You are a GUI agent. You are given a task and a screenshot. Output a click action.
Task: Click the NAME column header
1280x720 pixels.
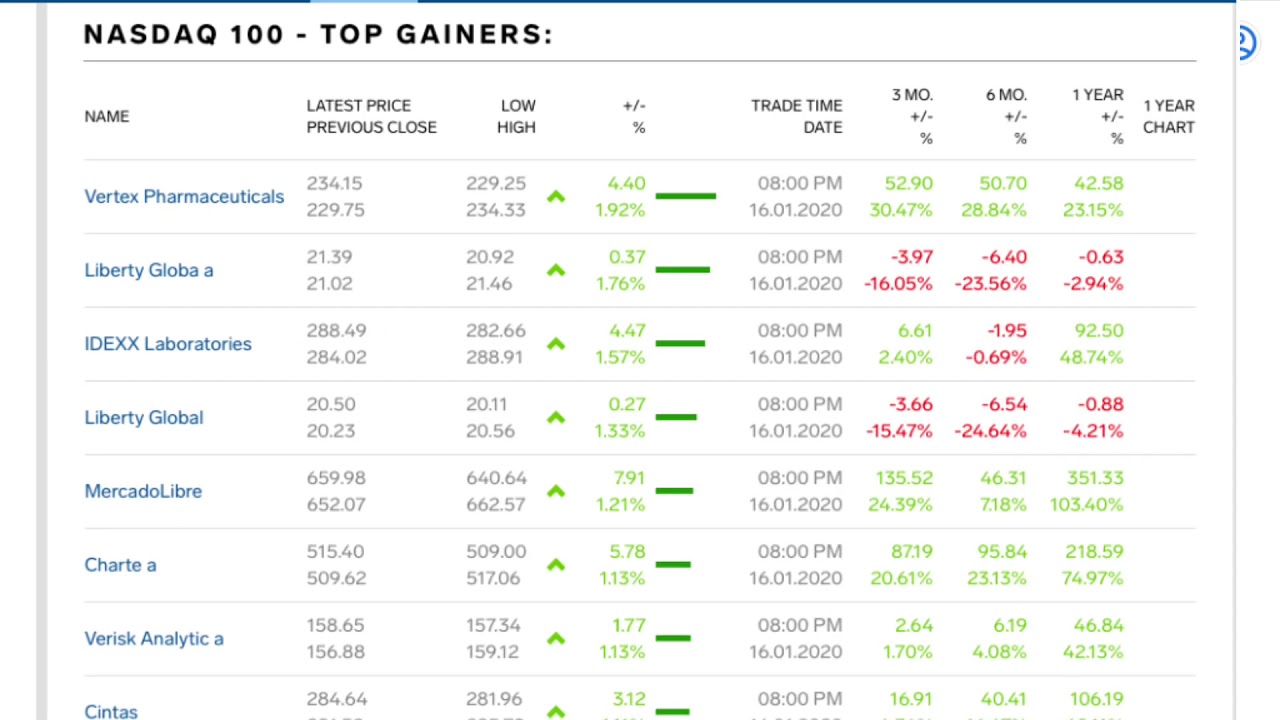point(107,116)
